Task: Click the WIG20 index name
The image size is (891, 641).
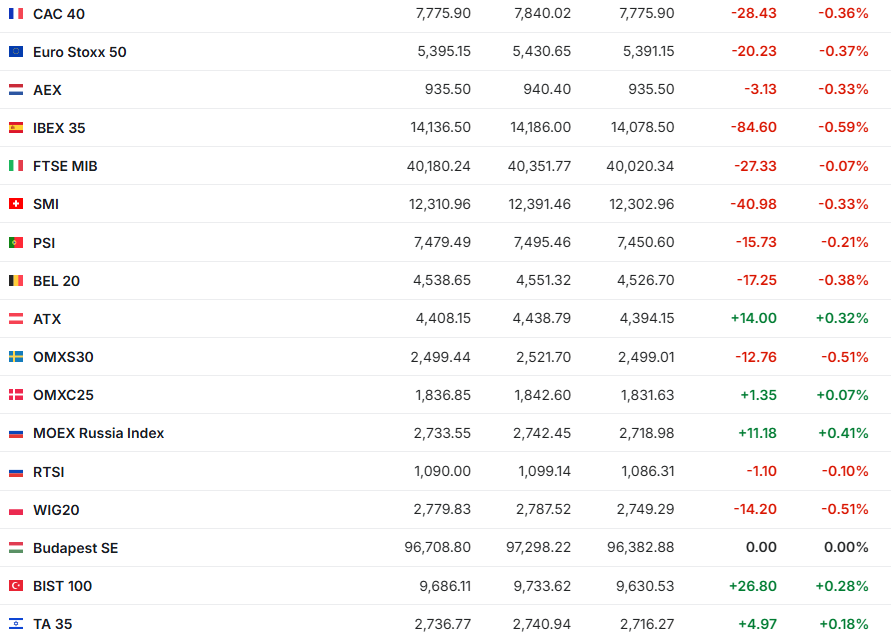Action: click(x=56, y=510)
